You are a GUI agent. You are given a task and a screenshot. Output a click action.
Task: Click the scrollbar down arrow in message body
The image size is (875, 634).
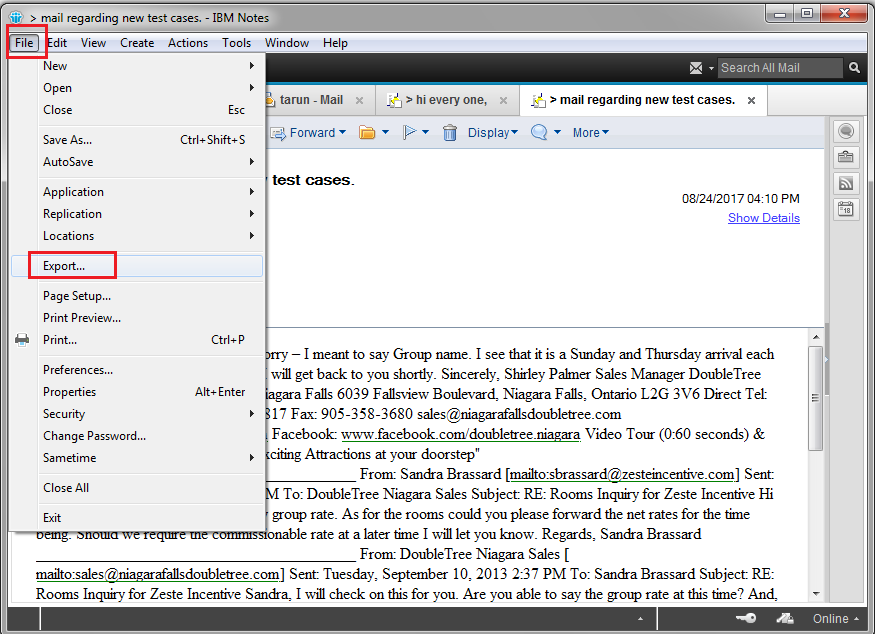(x=816, y=594)
